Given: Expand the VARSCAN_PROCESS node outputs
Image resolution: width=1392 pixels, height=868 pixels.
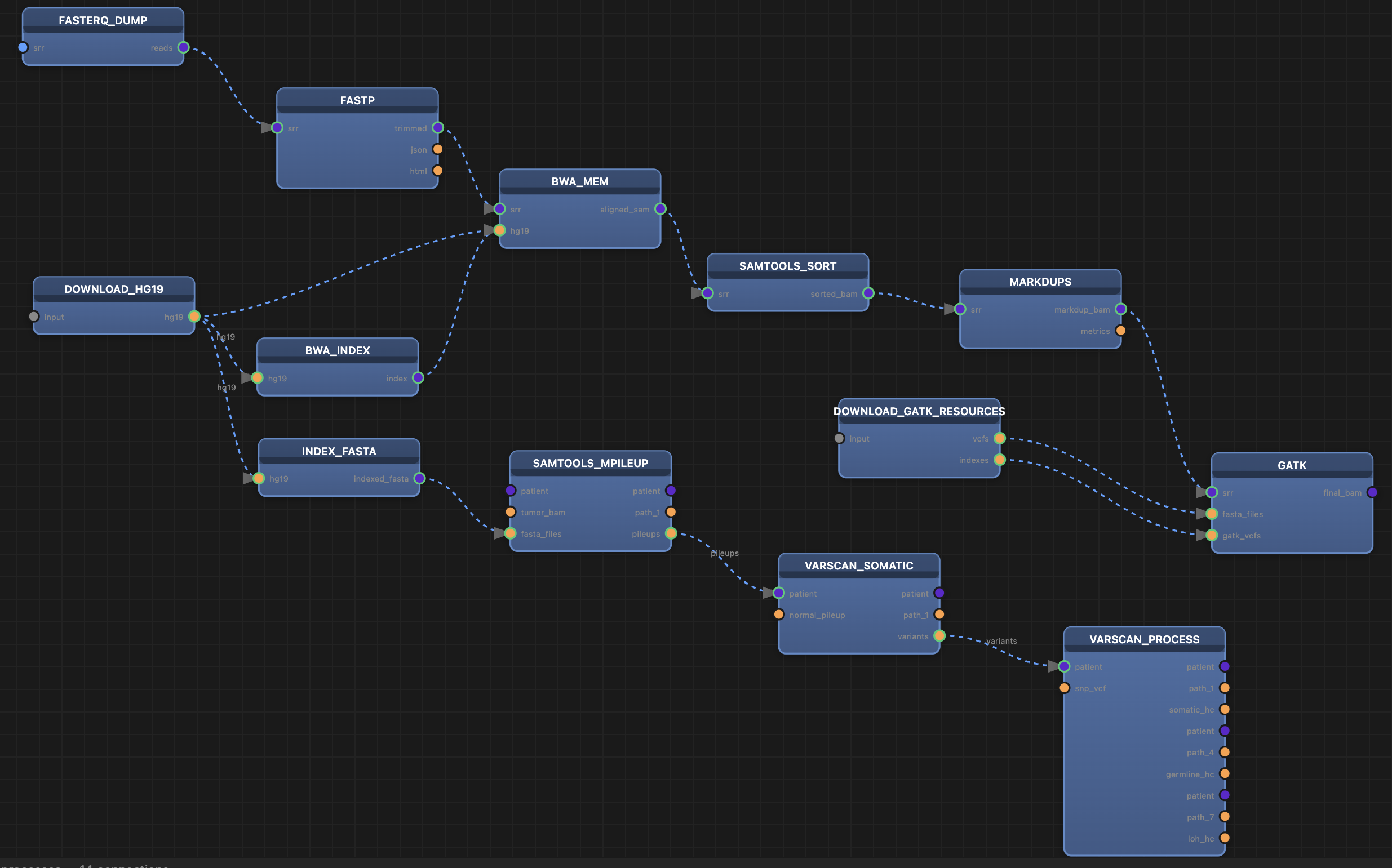Looking at the screenshot, I should coord(1144,639).
